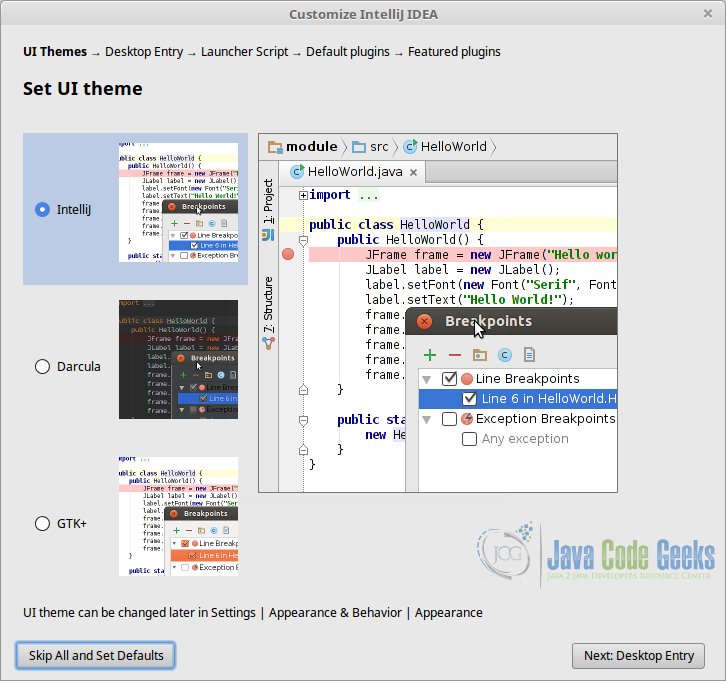Click the Launcher Script step label
Image resolution: width=726 pixels, height=681 pixels.
pyautogui.click(x=244, y=51)
